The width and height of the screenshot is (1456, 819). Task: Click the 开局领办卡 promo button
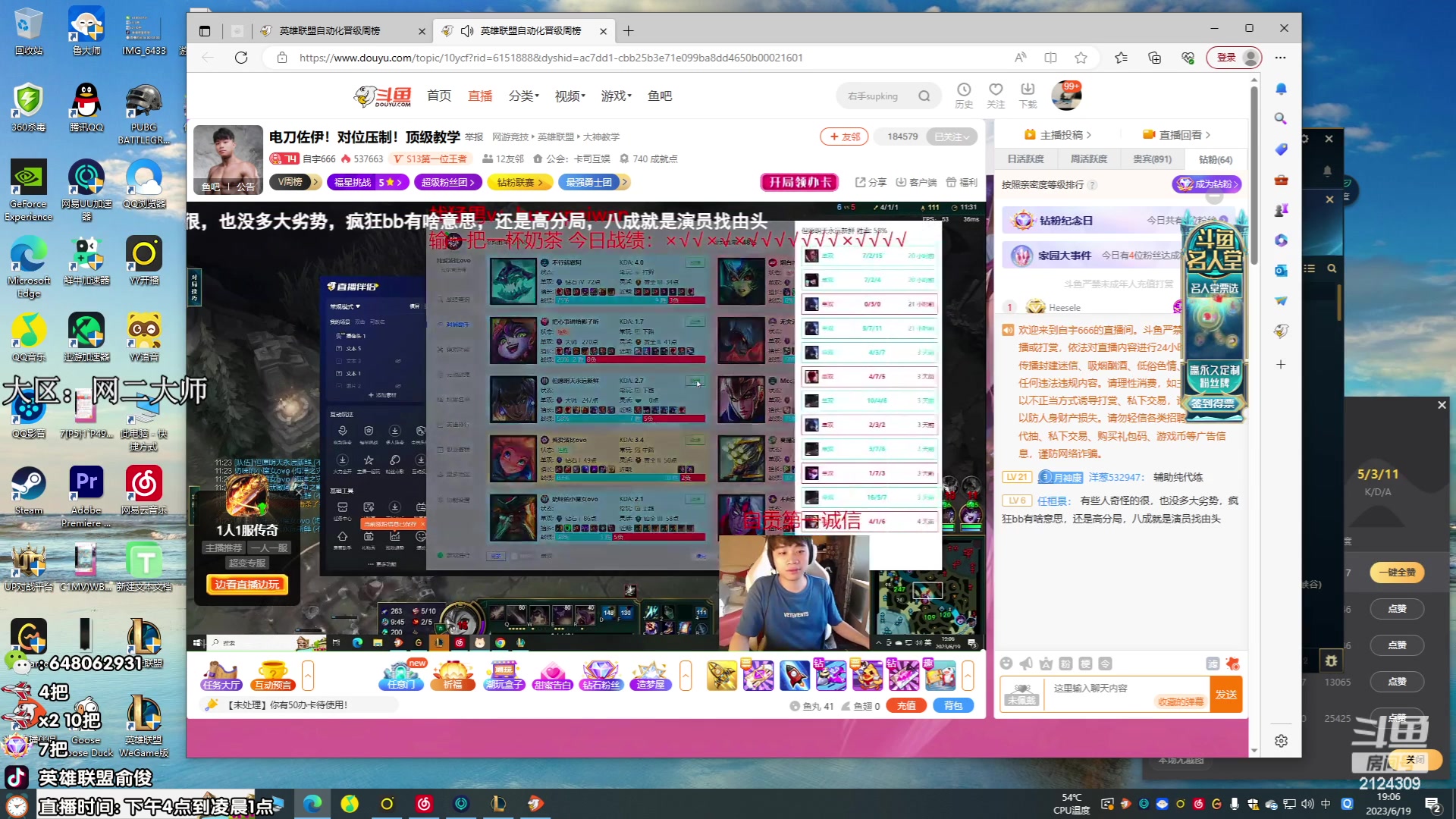[800, 182]
